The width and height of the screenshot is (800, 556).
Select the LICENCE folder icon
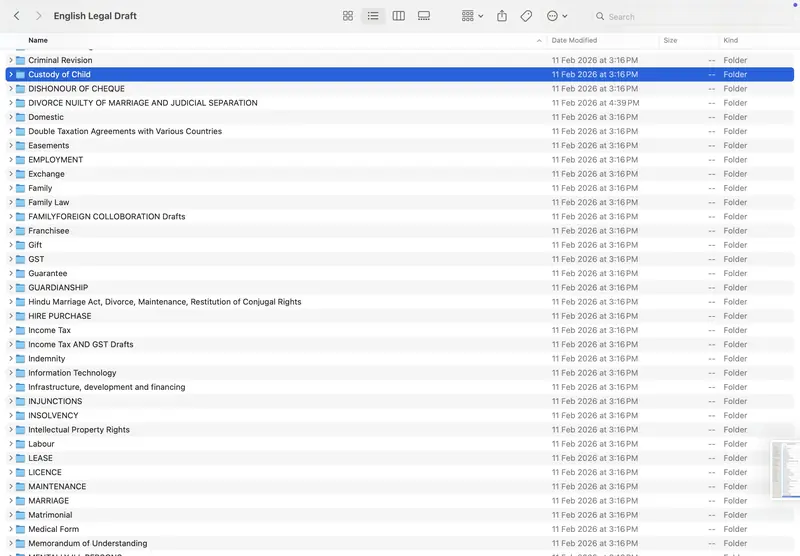pyautogui.click(x=20, y=472)
